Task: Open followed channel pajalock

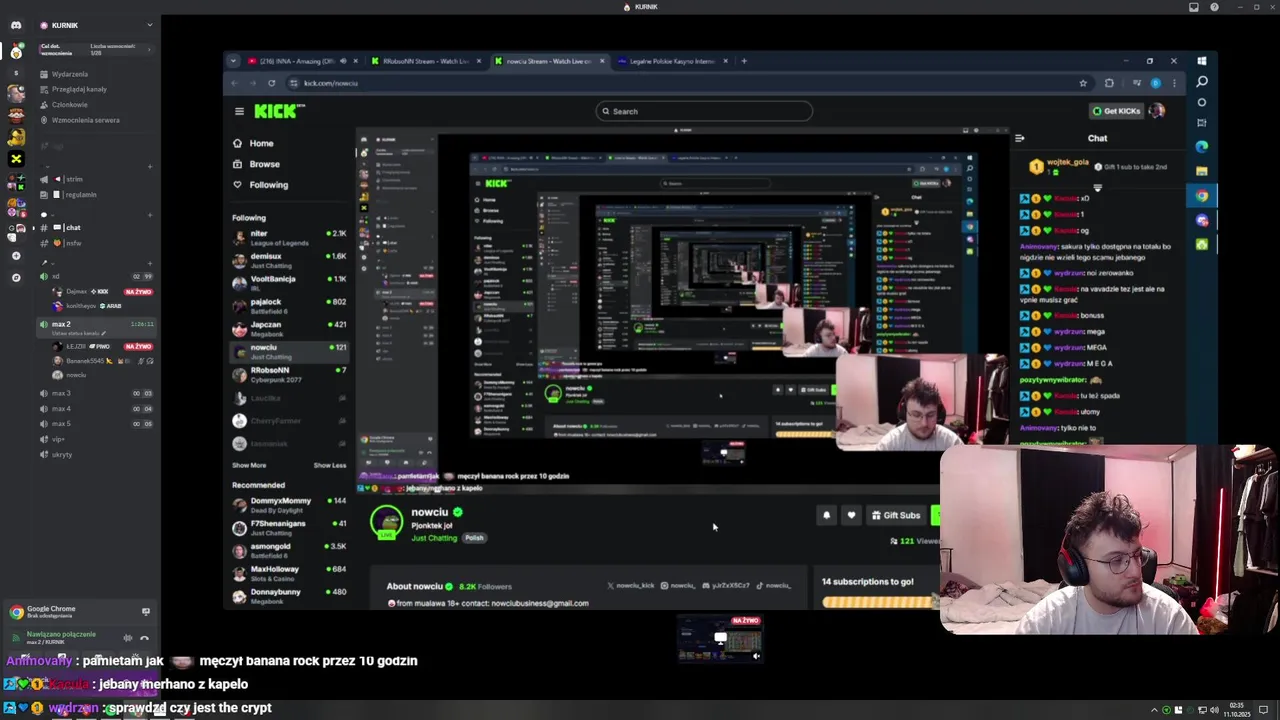Action: point(288,306)
